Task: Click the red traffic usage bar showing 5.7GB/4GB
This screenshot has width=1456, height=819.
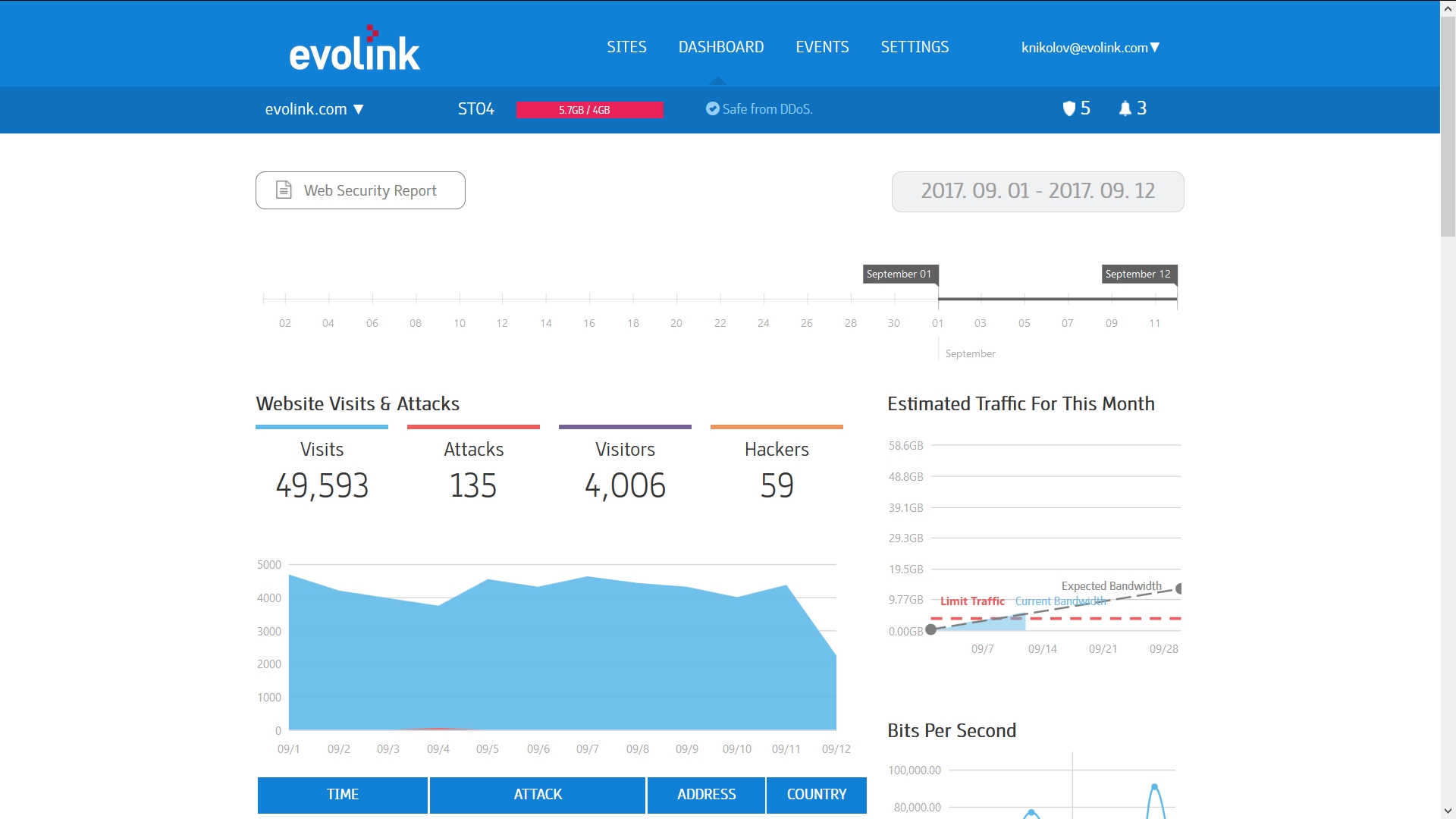Action: 589,109
